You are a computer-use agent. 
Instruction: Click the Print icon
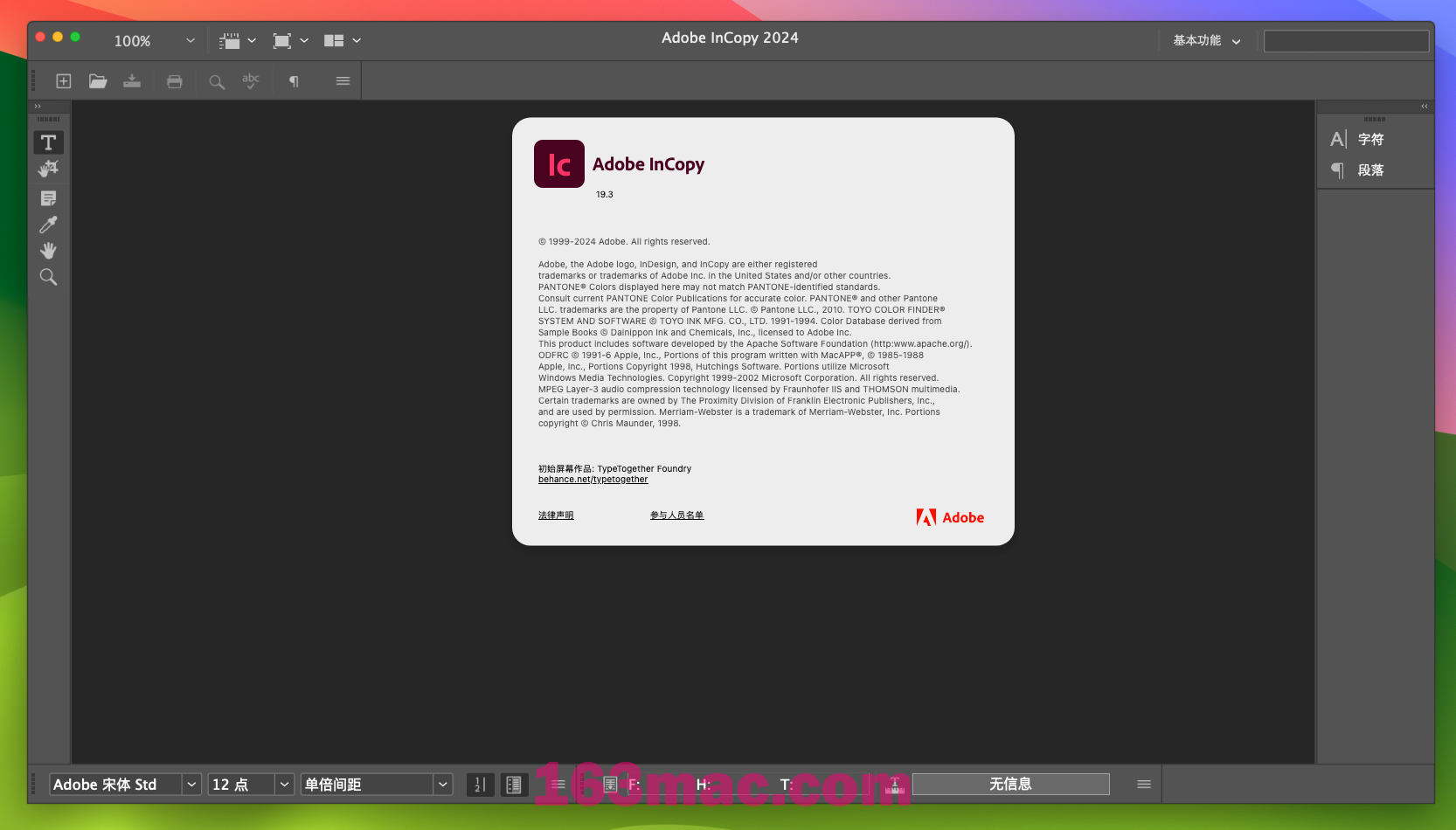point(175,81)
